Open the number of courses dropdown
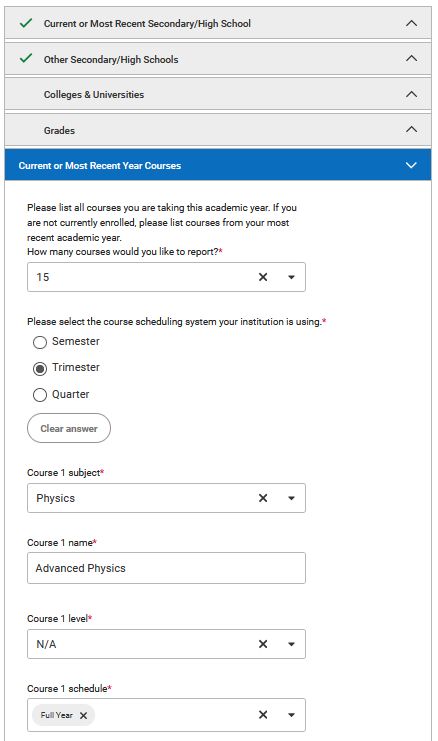Screen dimensions: 438x741 (292, 277)
